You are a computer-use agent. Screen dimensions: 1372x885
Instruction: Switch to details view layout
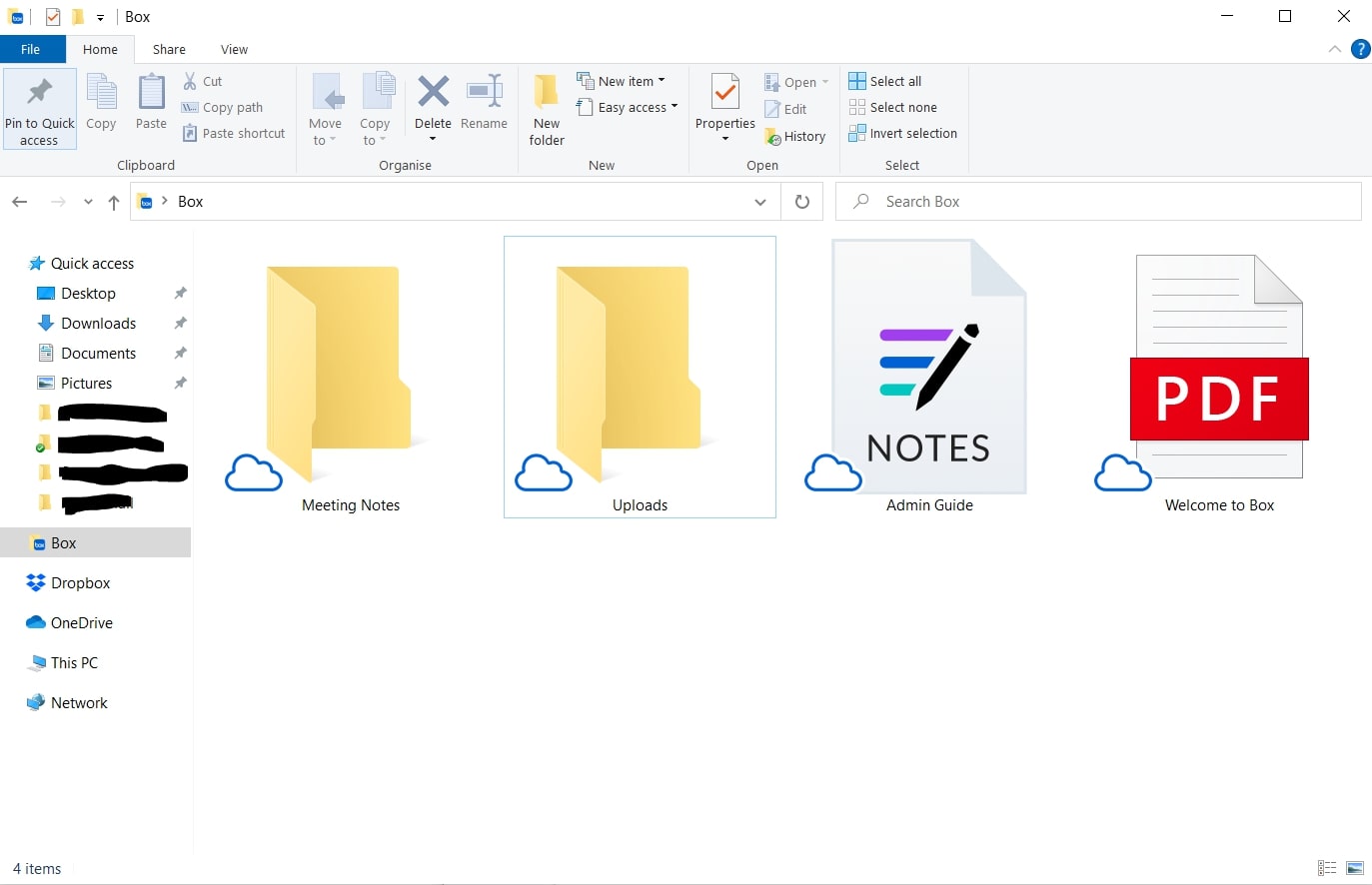click(x=1327, y=869)
